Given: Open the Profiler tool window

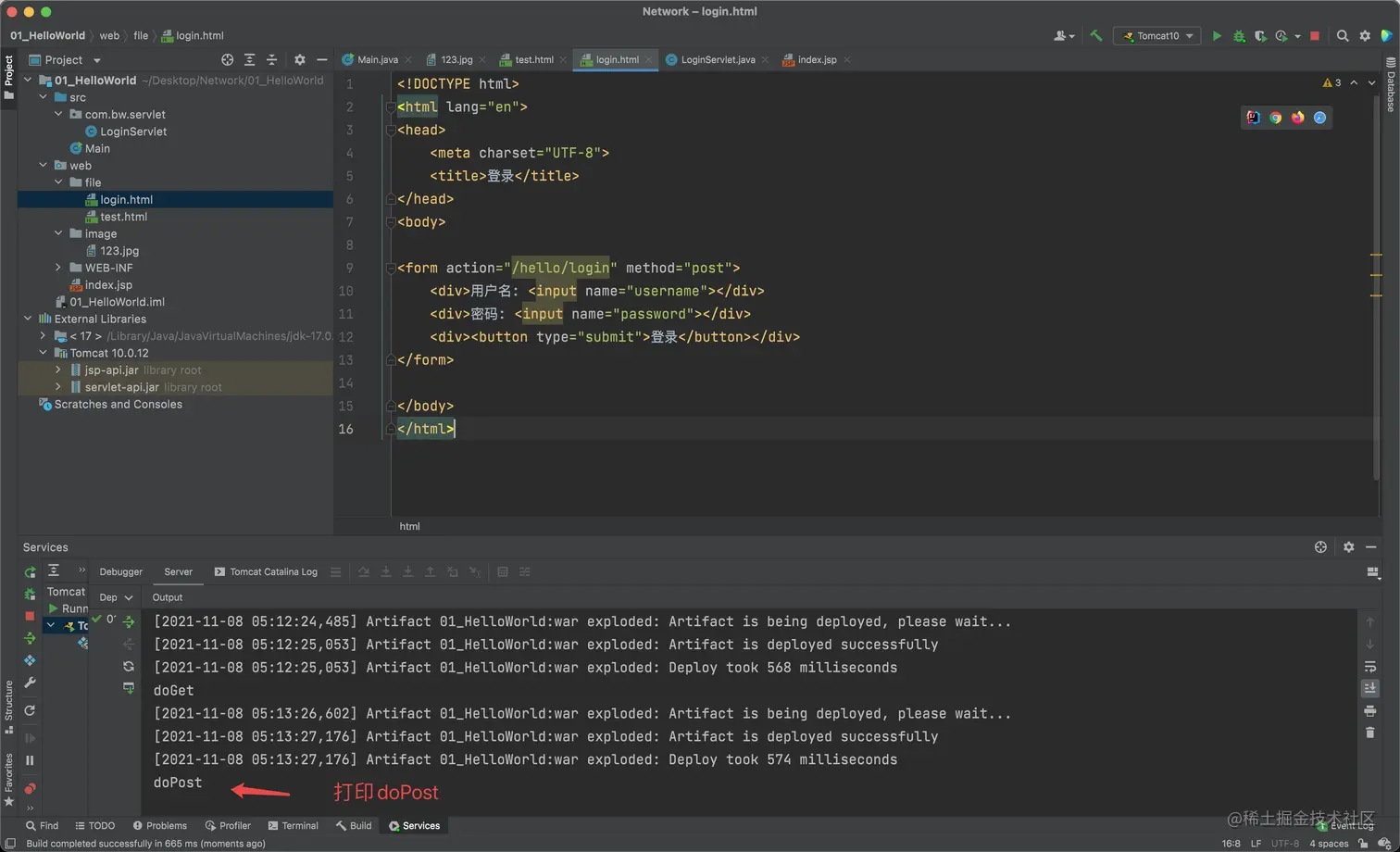Looking at the screenshot, I should click(228, 825).
